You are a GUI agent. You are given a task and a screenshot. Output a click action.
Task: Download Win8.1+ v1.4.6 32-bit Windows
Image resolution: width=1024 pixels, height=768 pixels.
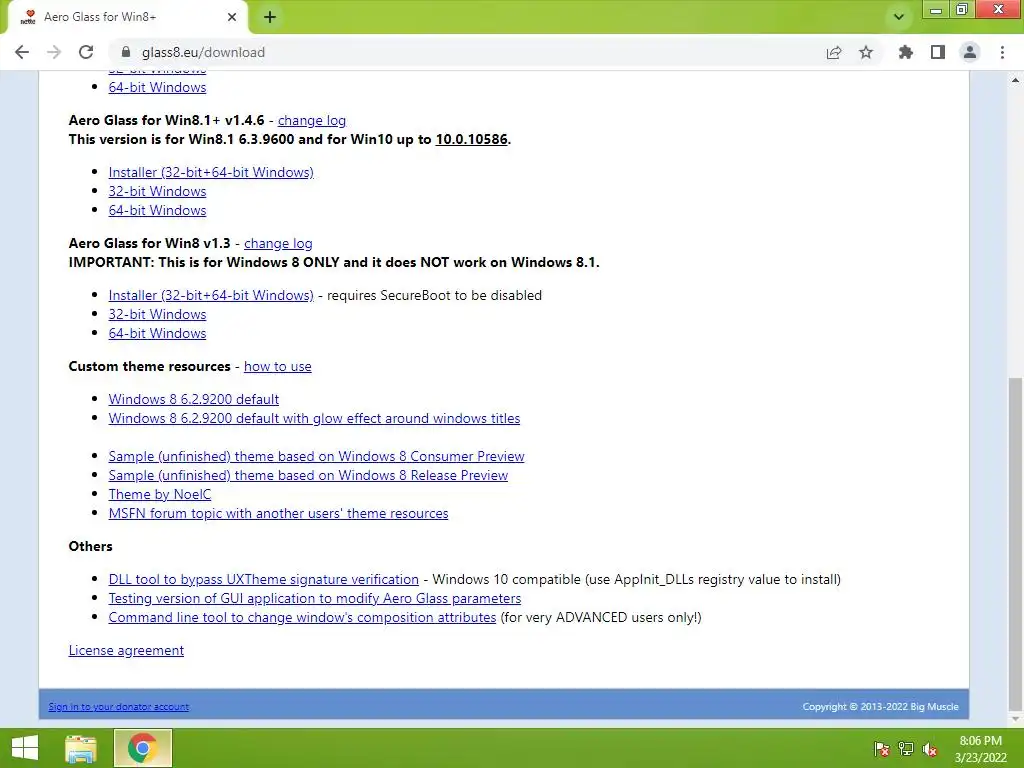pyautogui.click(x=157, y=191)
